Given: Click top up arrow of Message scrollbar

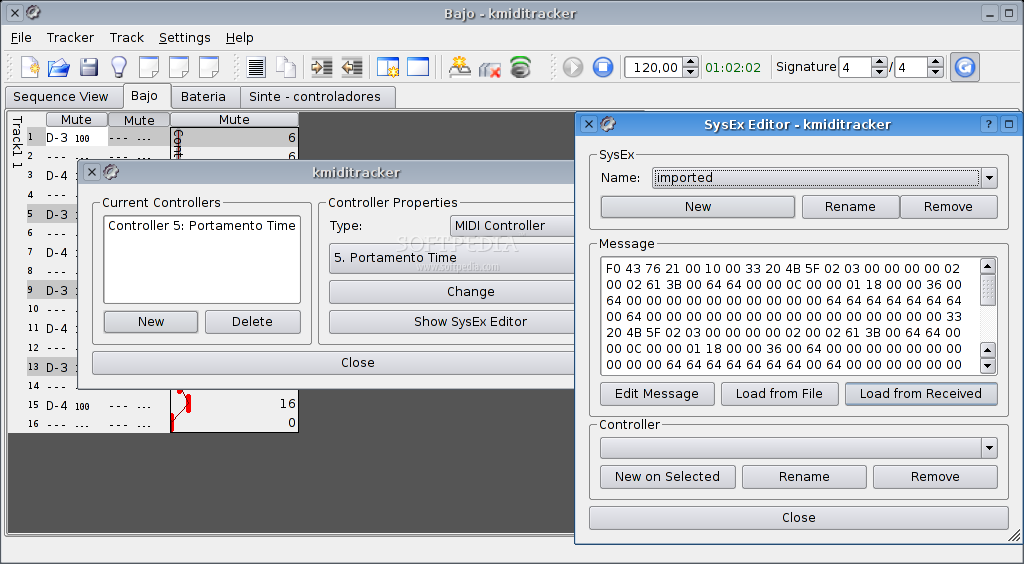Looking at the screenshot, I should 988,266.
